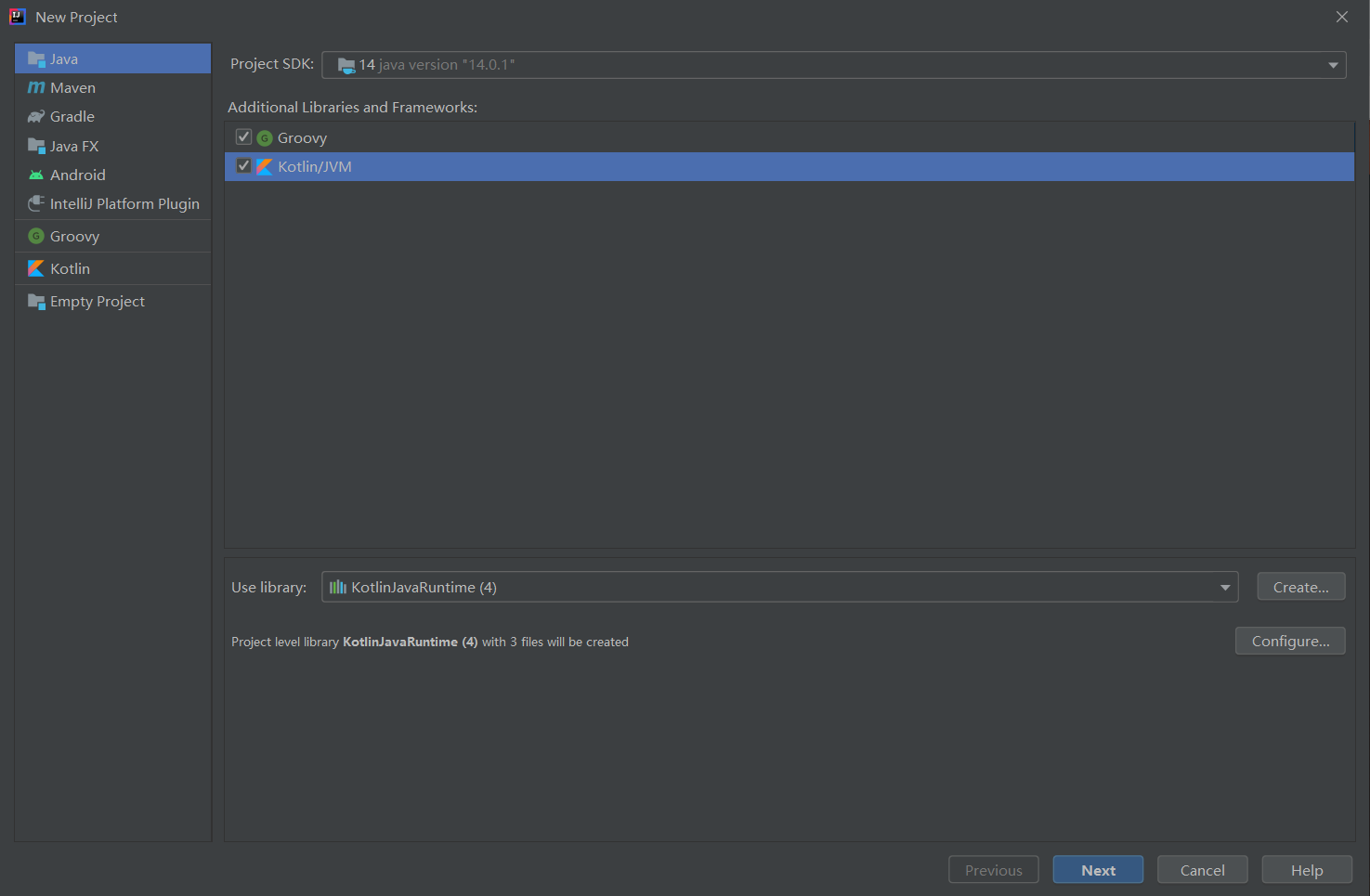Viewport: 1370px width, 896px height.
Task: Click the Configure... button
Action: coord(1290,641)
